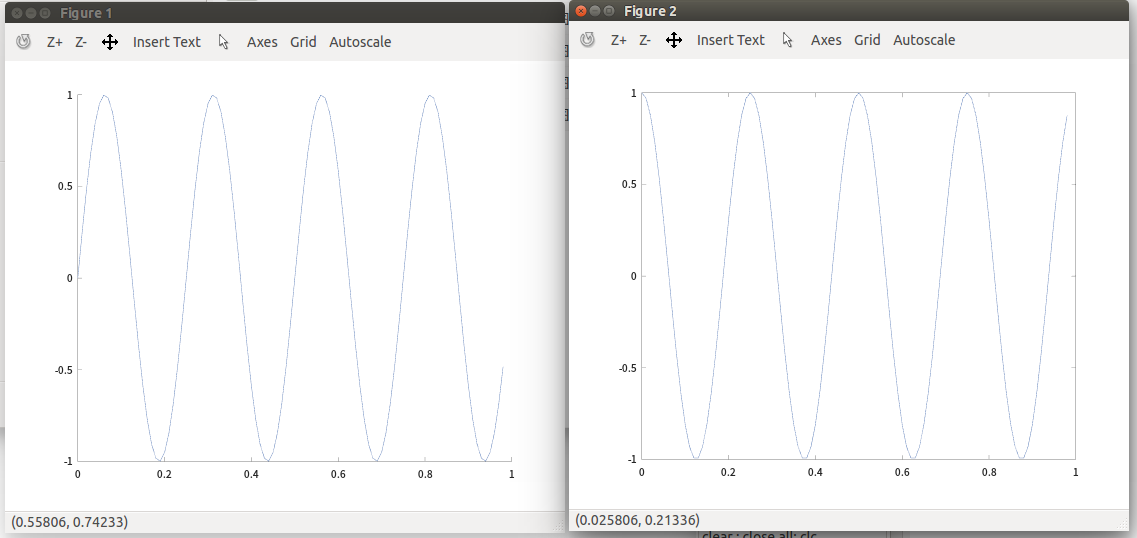Toggle the Grid in Figure 2
The width and height of the screenshot is (1137, 538).
point(867,40)
